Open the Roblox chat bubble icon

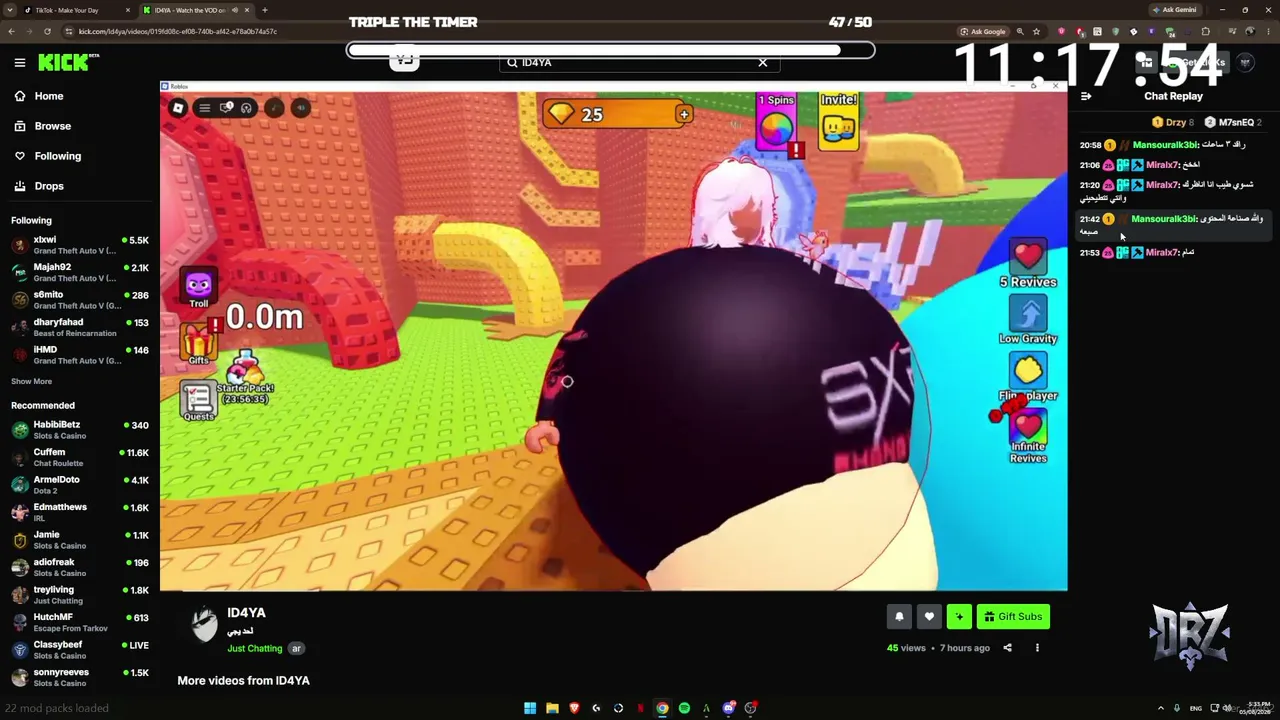pyautogui.click(x=226, y=108)
